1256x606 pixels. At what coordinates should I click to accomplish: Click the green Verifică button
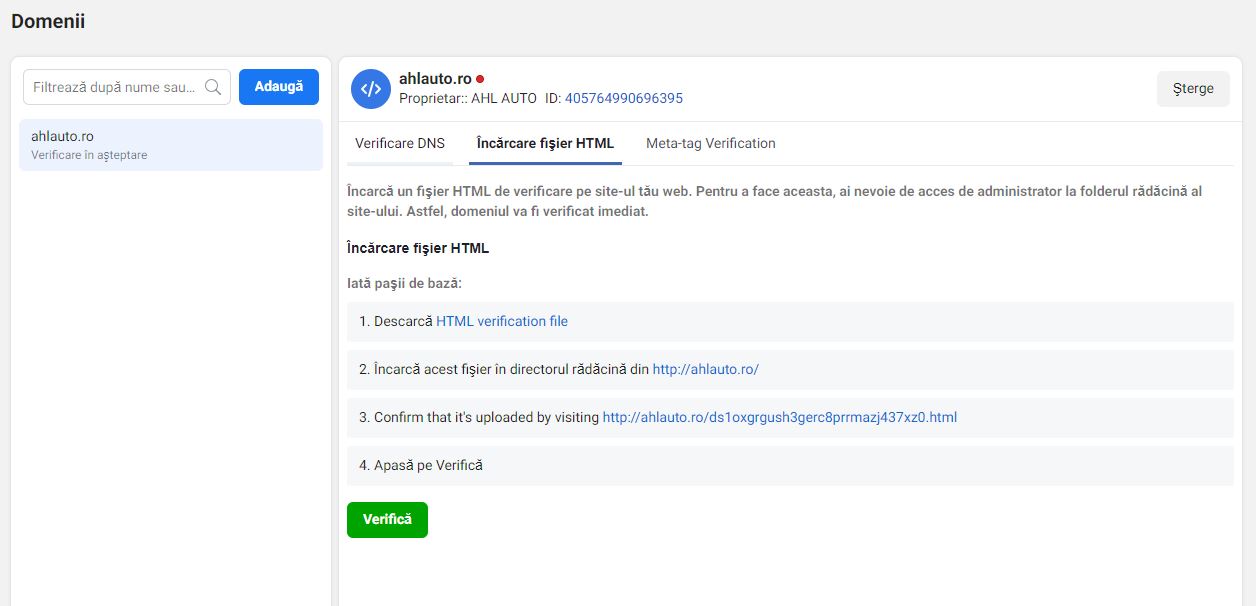tap(387, 520)
